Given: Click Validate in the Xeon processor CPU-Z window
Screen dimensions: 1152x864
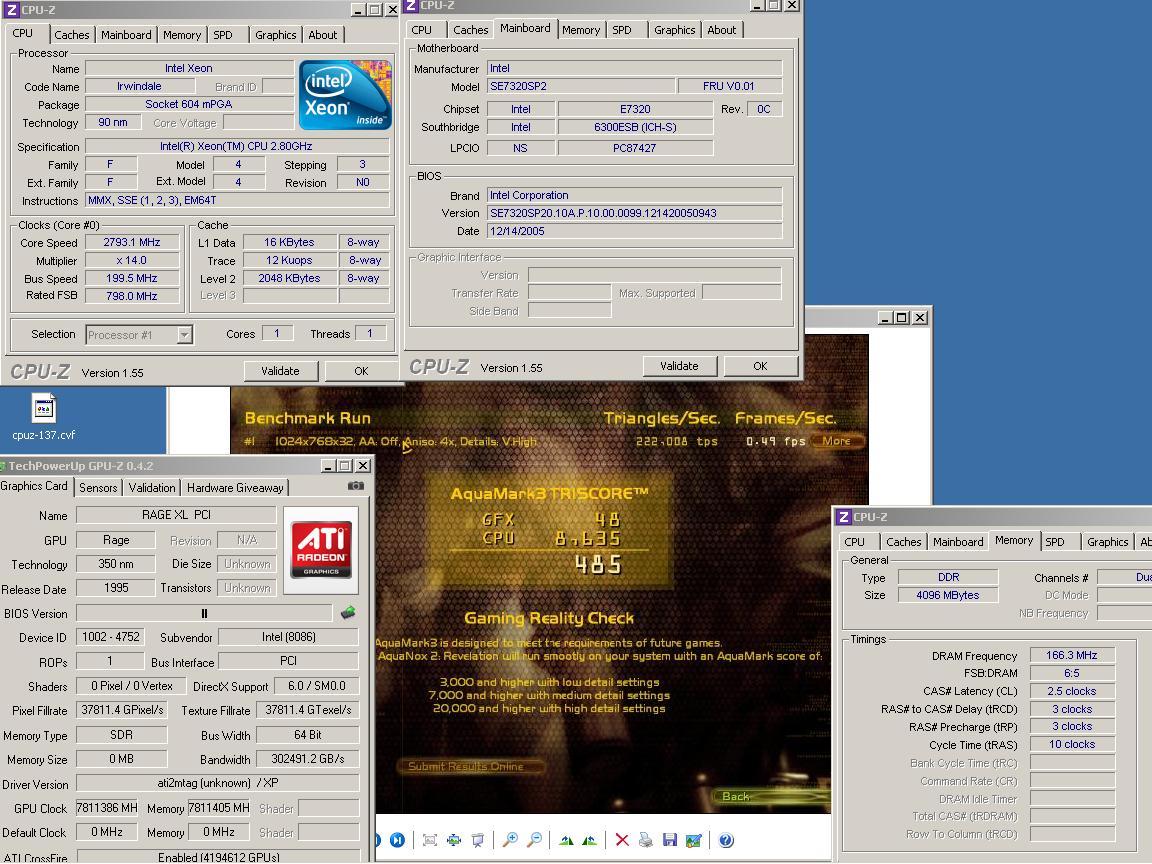Looking at the screenshot, I should 281,371.
